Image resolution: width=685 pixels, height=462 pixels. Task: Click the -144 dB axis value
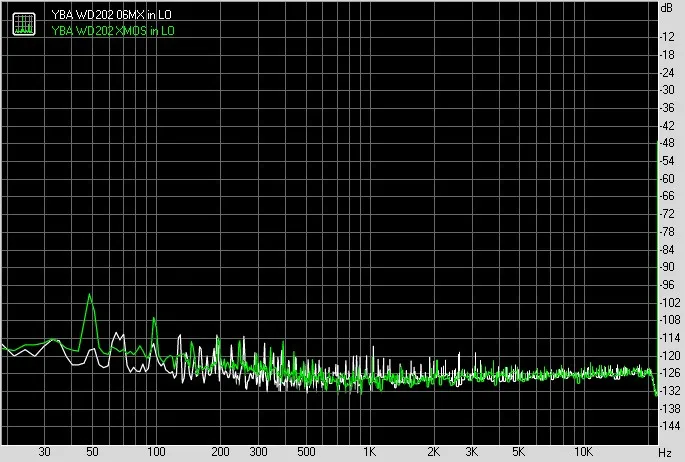click(x=669, y=426)
